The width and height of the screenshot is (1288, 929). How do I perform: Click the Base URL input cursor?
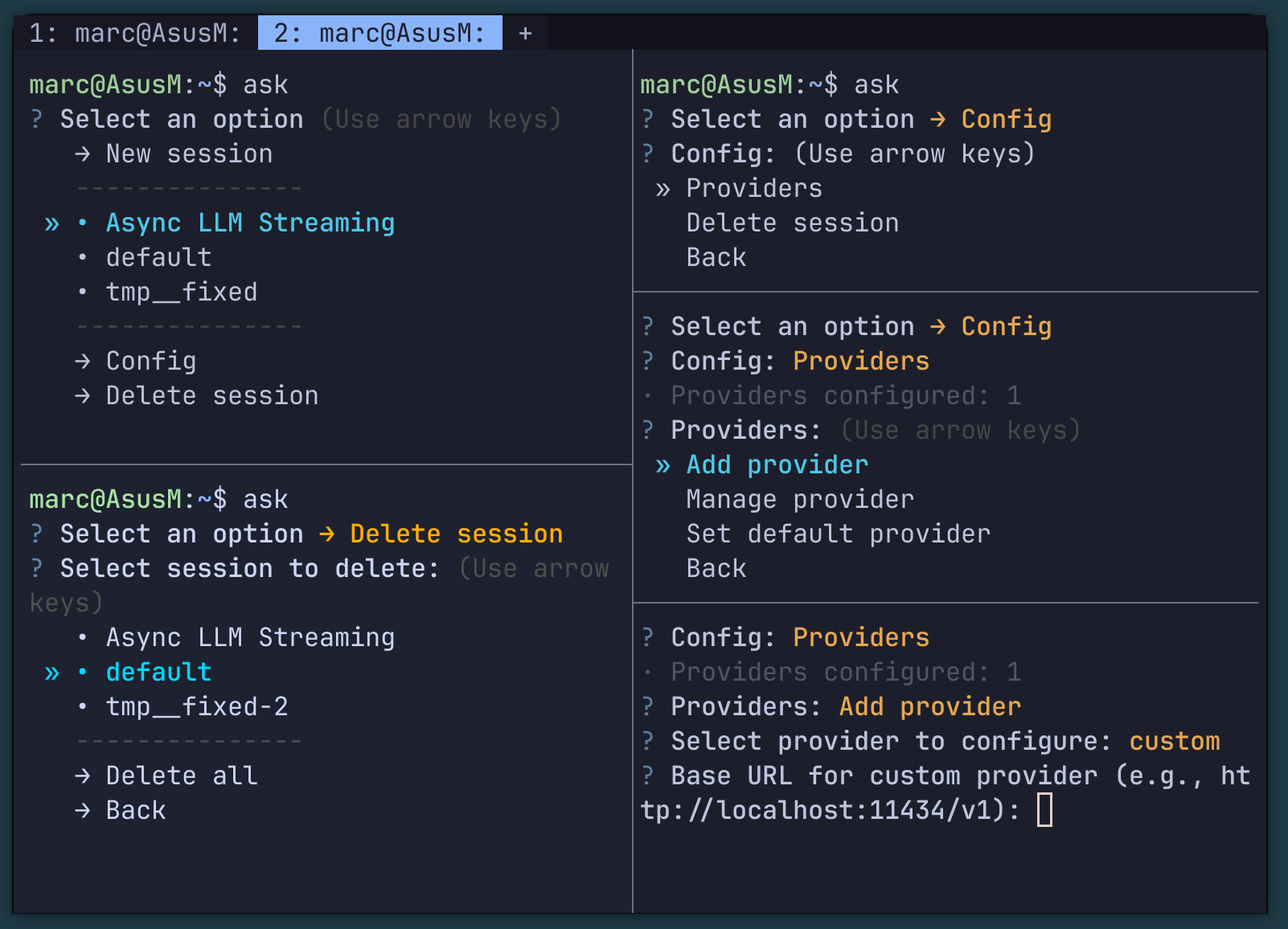tap(1044, 810)
